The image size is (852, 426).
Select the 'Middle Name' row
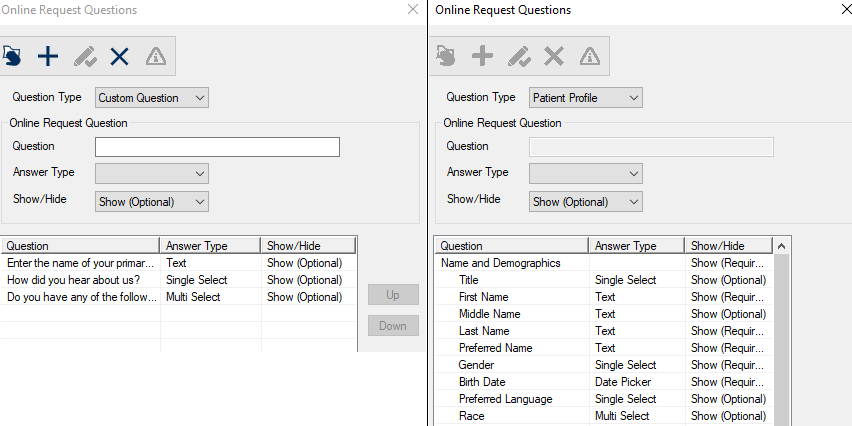[604, 314]
